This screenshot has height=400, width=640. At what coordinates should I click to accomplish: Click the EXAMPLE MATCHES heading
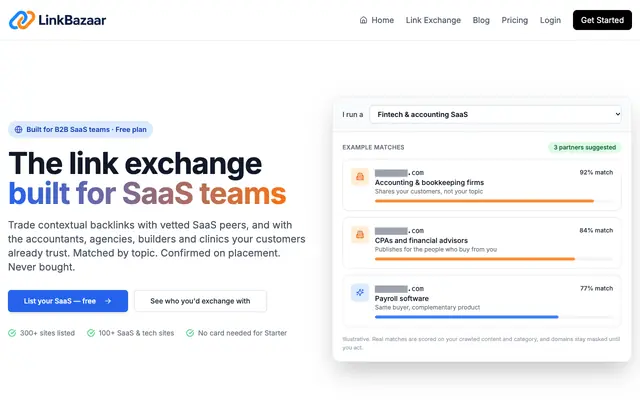(x=373, y=147)
